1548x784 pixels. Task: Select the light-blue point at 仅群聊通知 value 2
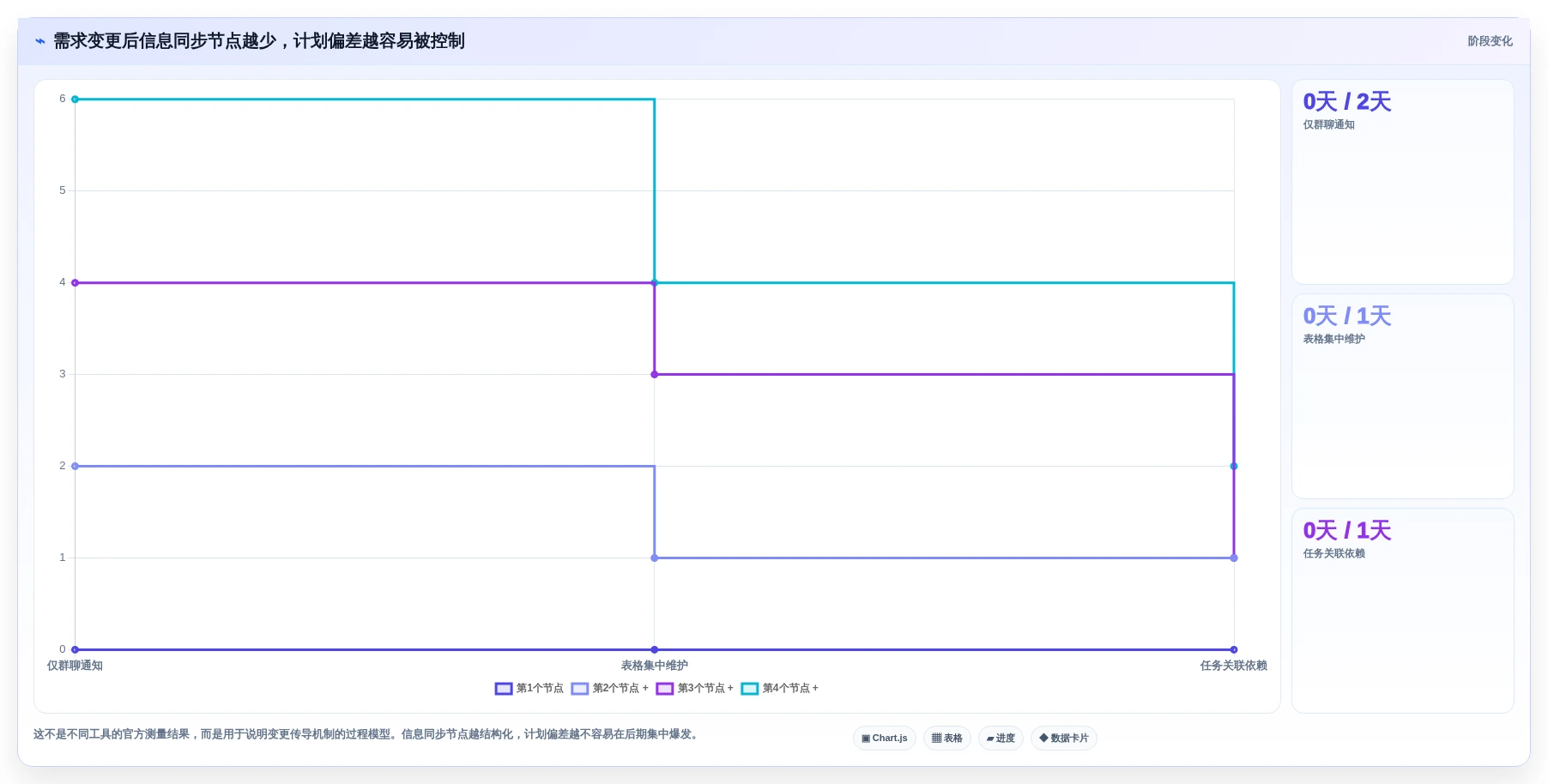[x=76, y=467]
